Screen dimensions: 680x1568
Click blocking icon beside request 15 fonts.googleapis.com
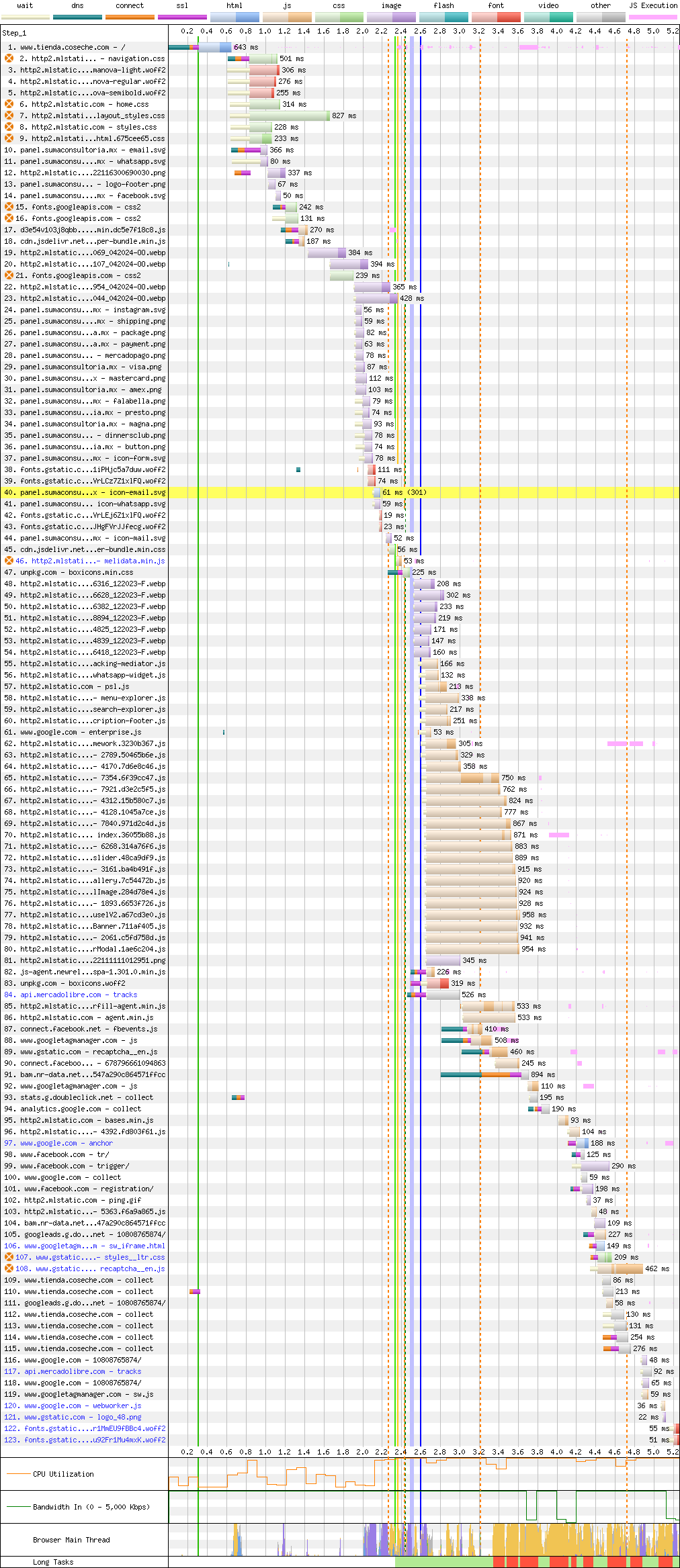point(9,207)
